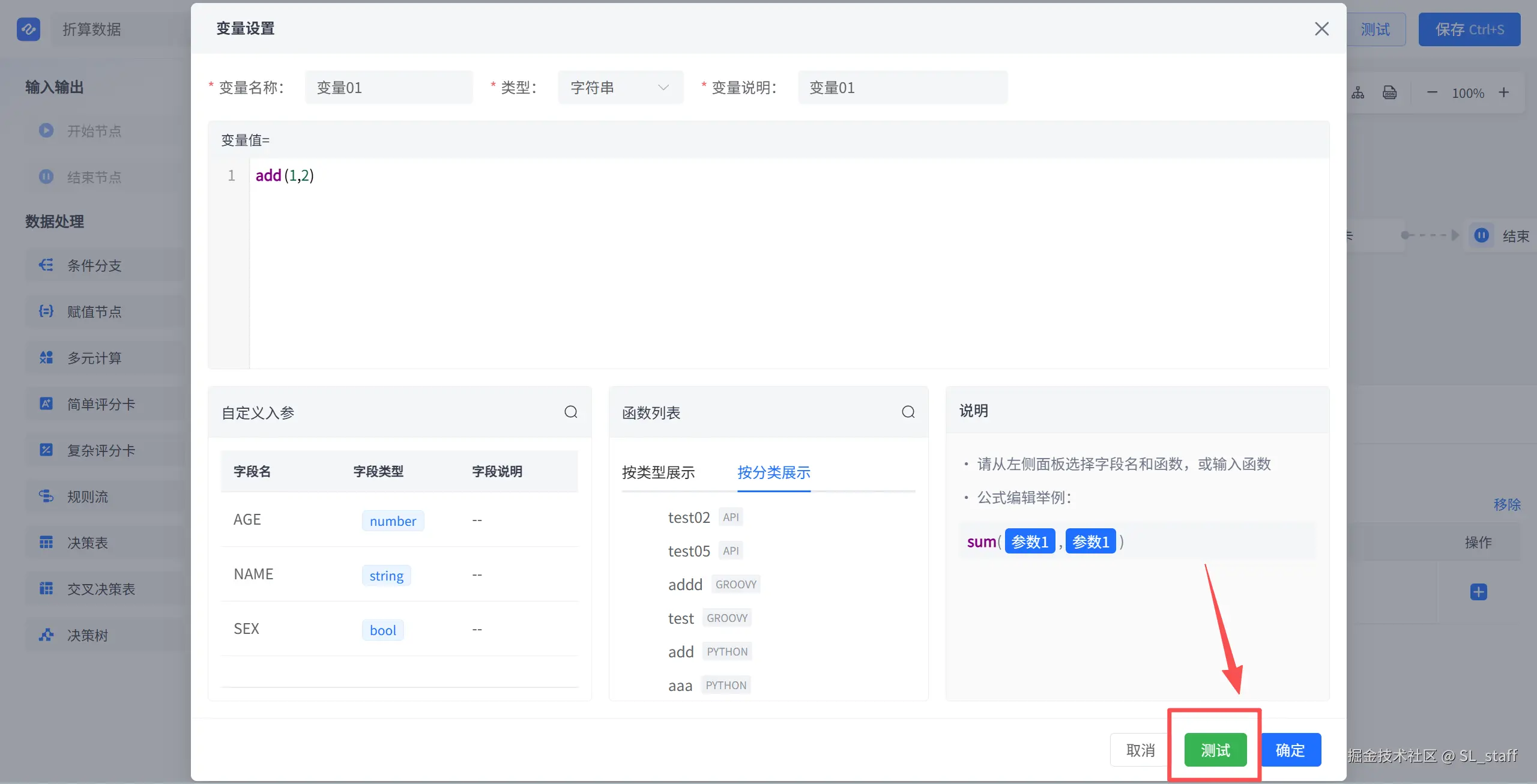Click the 决策表 table icon
The image size is (1537, 784).
click(46, 542)
